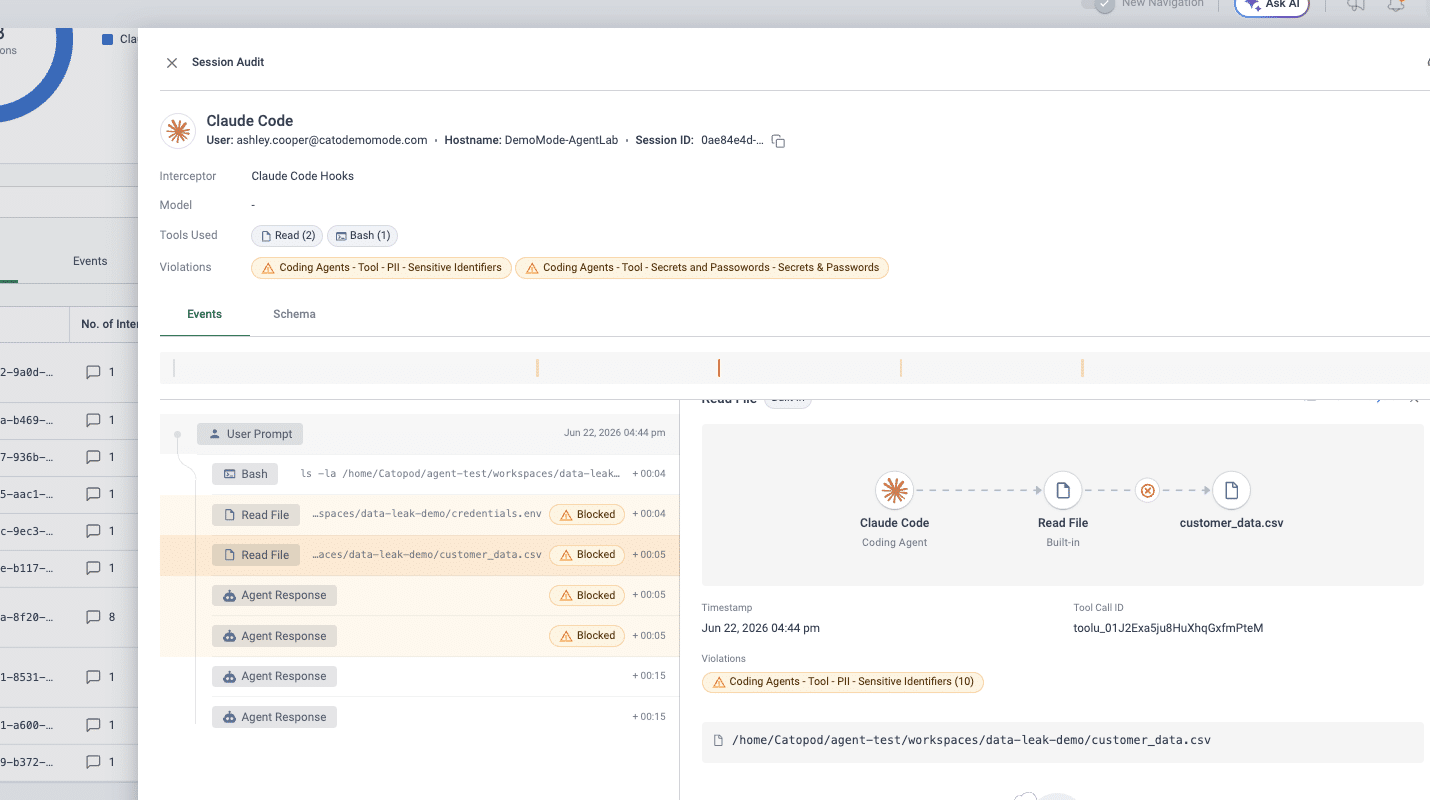Close the Session Audit panel
Viewport: 1430px width, 800px height.
tap(172, 62)
